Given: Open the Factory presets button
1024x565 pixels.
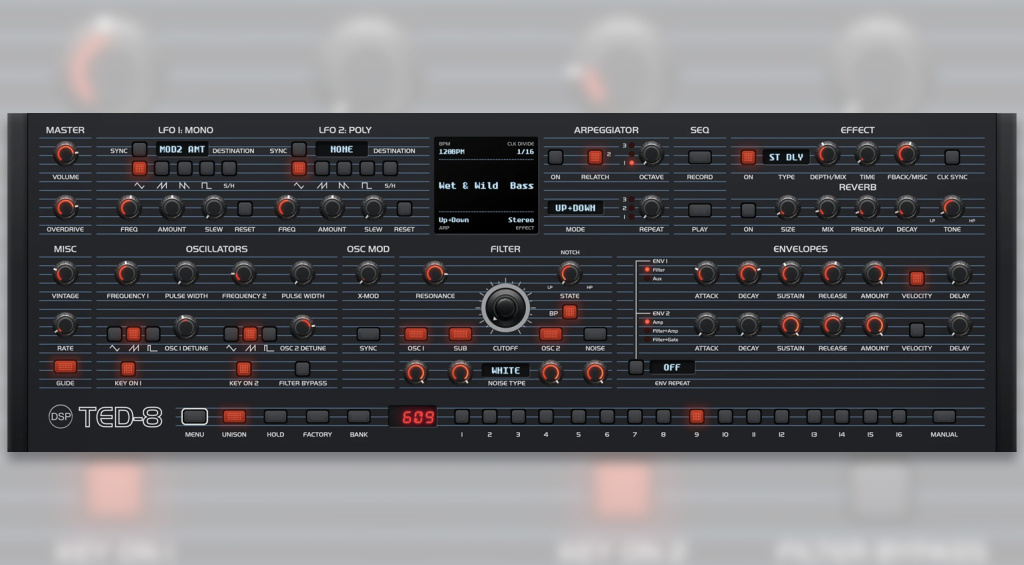Looking at the screenshot, I should [317, 416].
